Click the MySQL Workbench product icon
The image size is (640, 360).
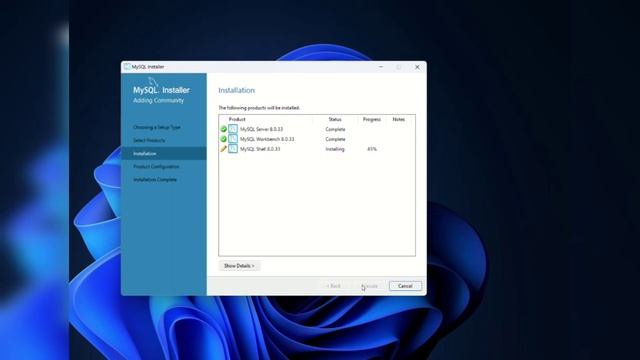(233, 139)
